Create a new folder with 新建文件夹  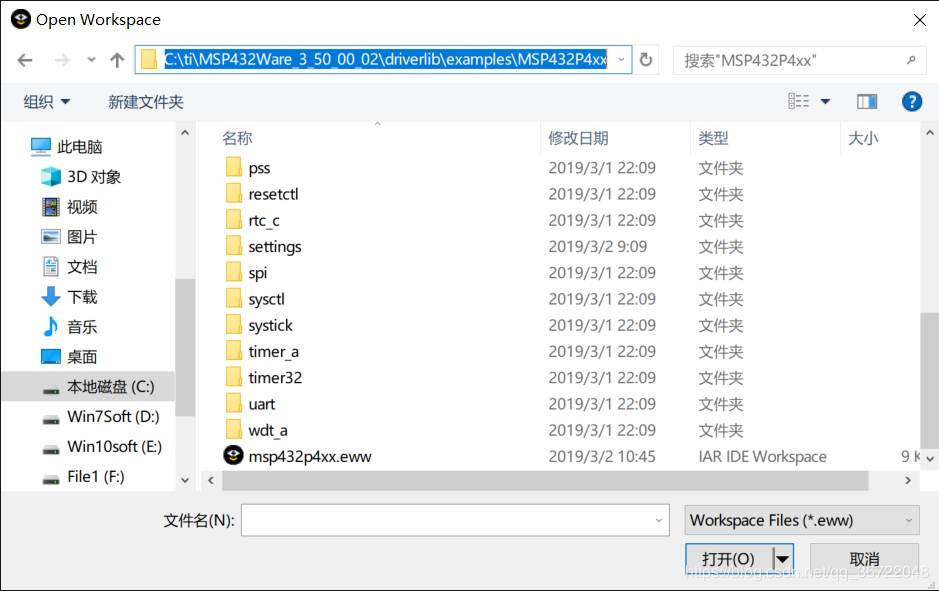pos(146,102)
